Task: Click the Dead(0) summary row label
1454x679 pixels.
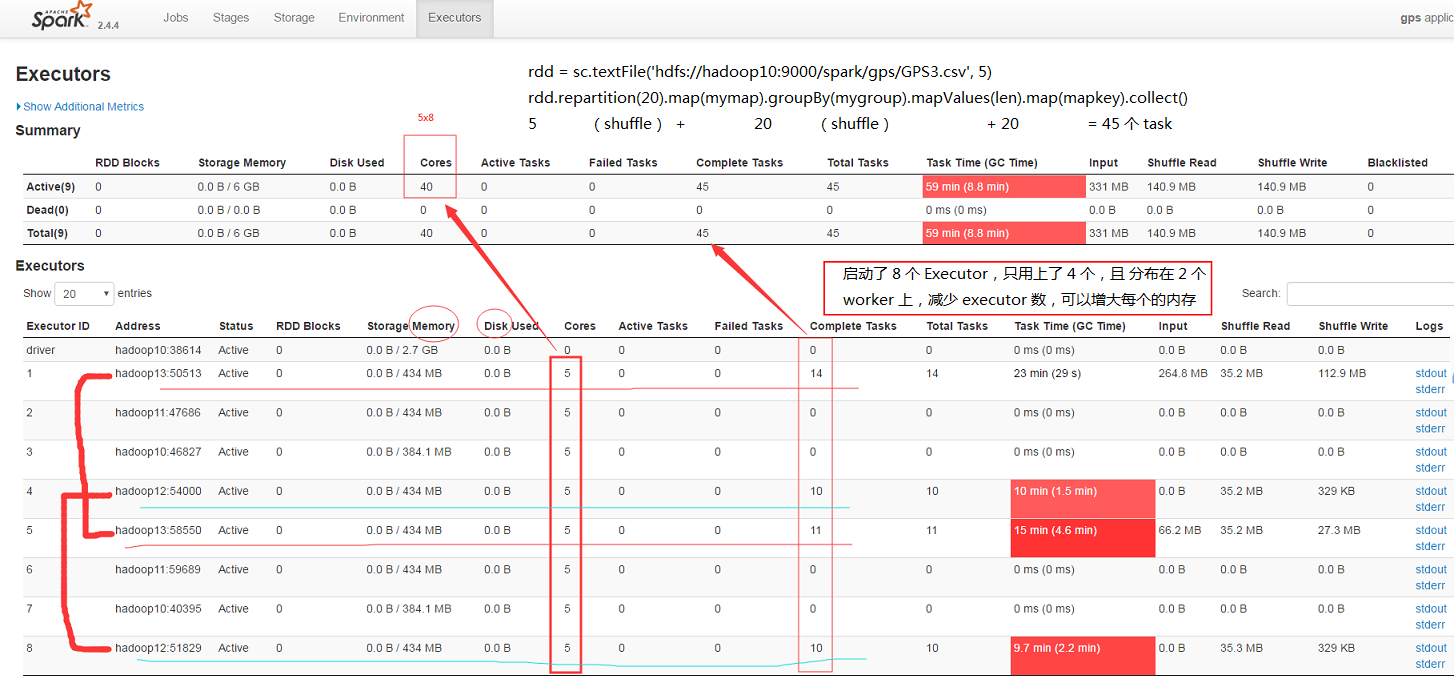Action: coord(46,210)
